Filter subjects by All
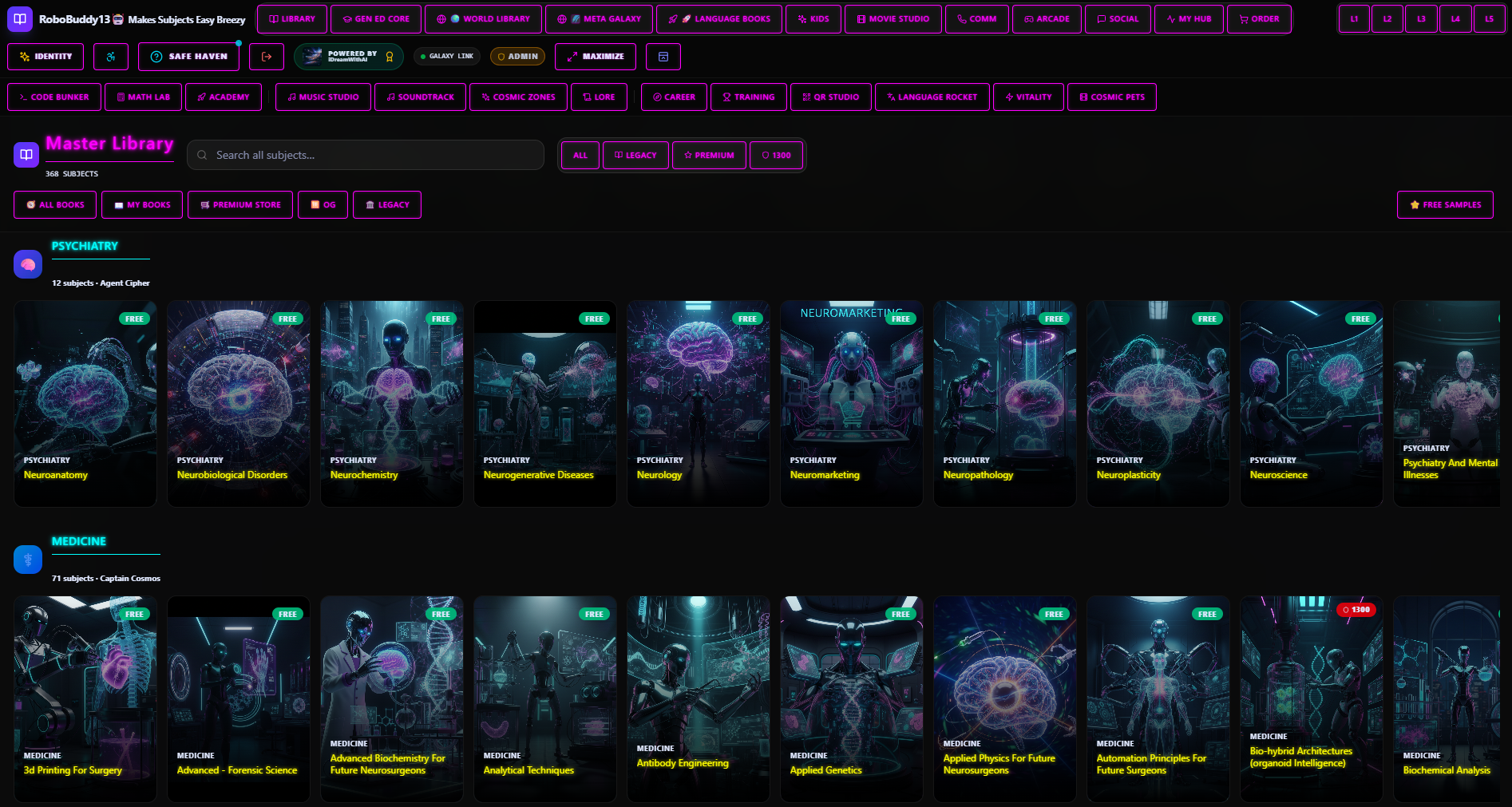This screenshot has height=807, width=1512. [580, 156]
